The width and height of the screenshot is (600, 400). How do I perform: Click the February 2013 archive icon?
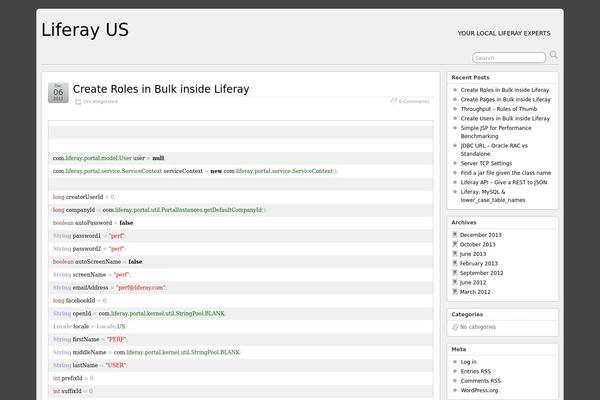coord(455,263)
